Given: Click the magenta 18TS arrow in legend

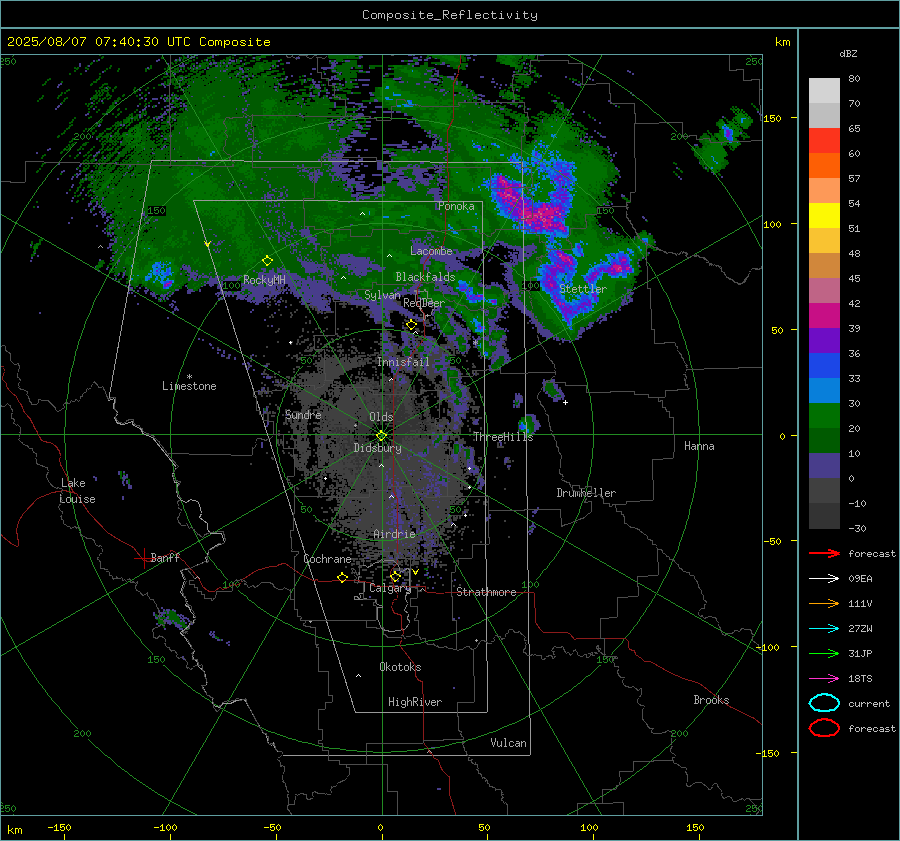Looking at the screenshot, I should coord(824,679).
